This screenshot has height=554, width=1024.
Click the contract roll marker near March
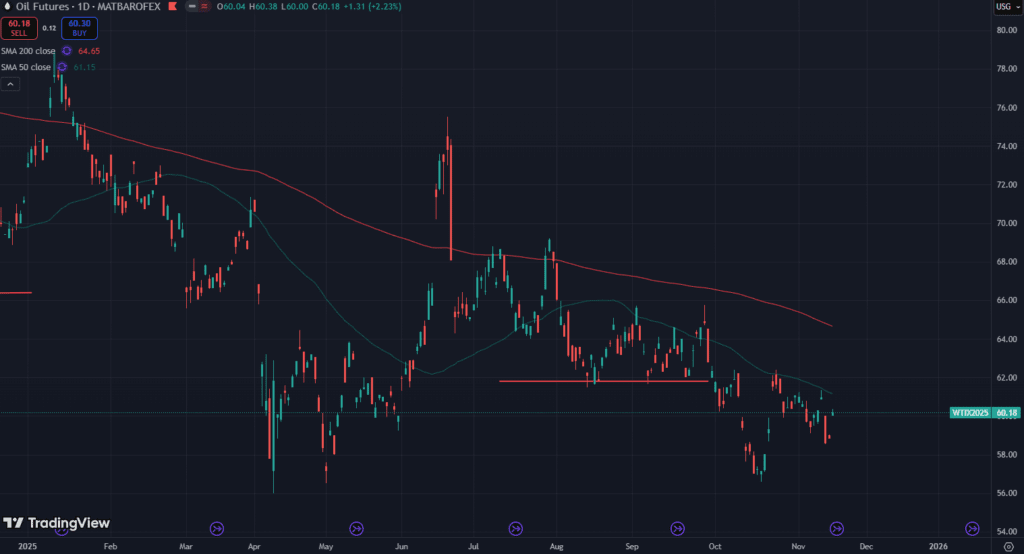tap(217, 528)
